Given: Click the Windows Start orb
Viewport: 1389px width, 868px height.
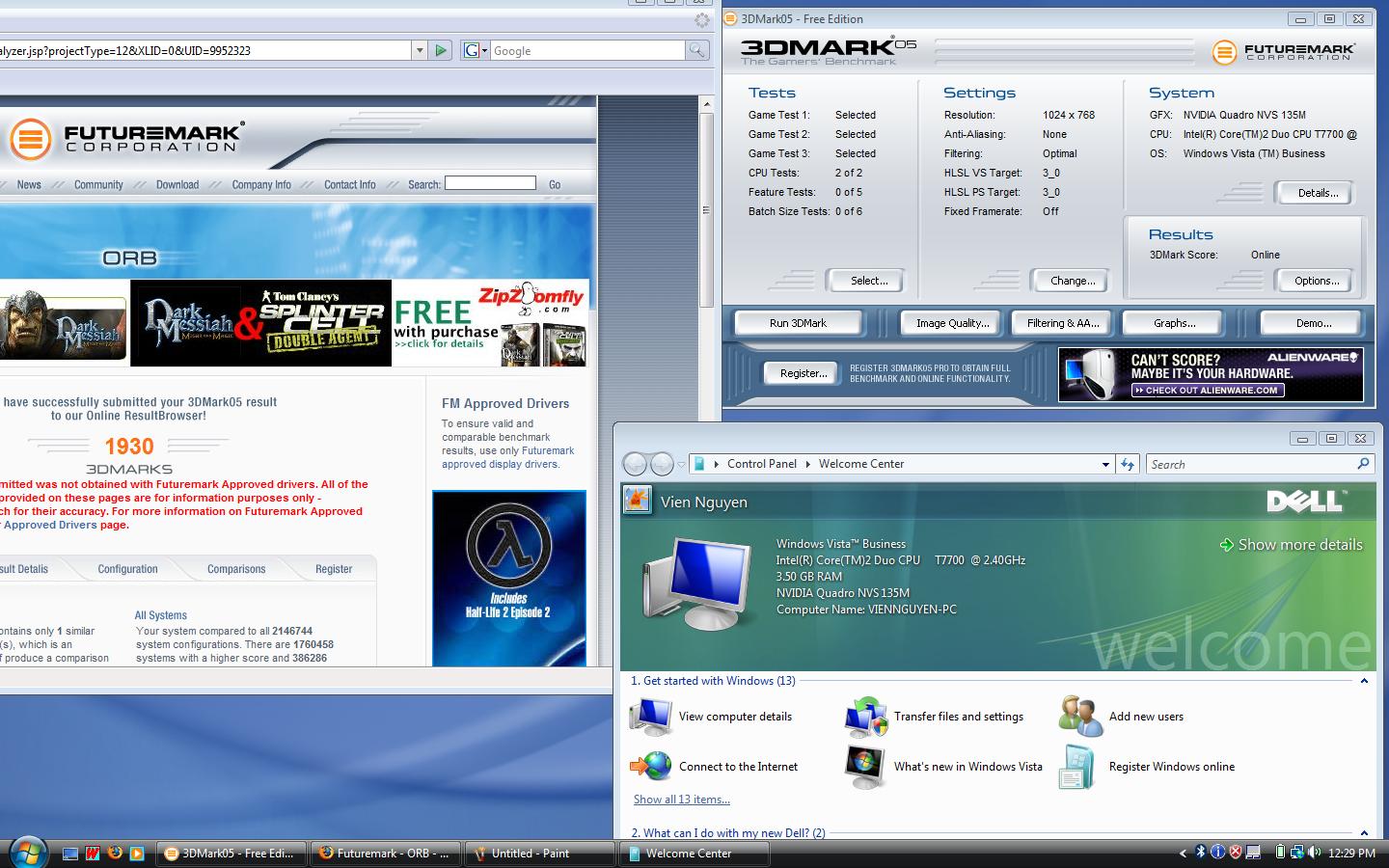Looking at the screenshot, I should 28,852.
